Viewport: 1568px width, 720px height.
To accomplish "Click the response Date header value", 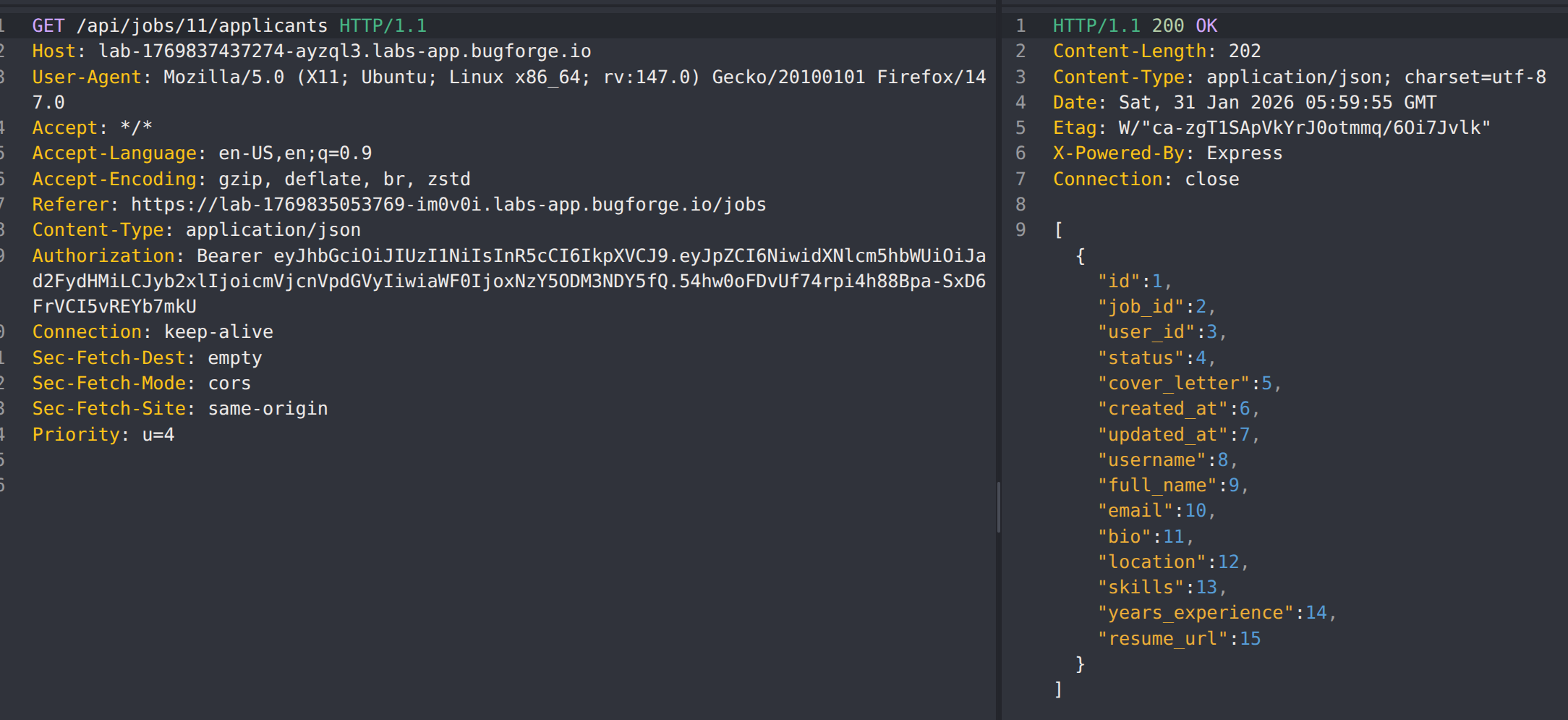I will click(1277, 103).
